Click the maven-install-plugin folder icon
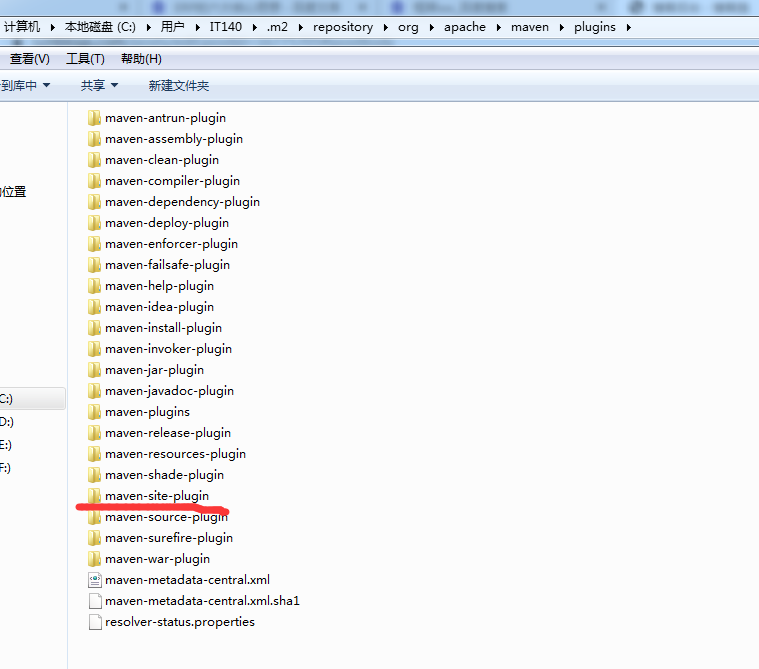759x669 pixels. [94, 328]
